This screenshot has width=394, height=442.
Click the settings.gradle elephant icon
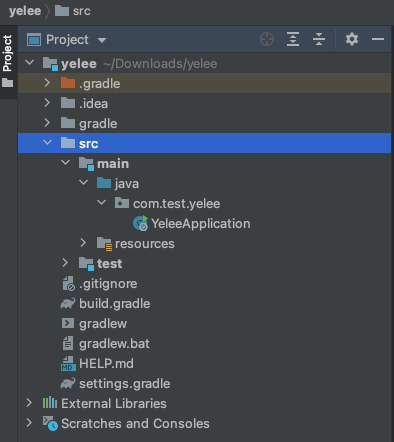pyautogui.click(x=68, y=383)
